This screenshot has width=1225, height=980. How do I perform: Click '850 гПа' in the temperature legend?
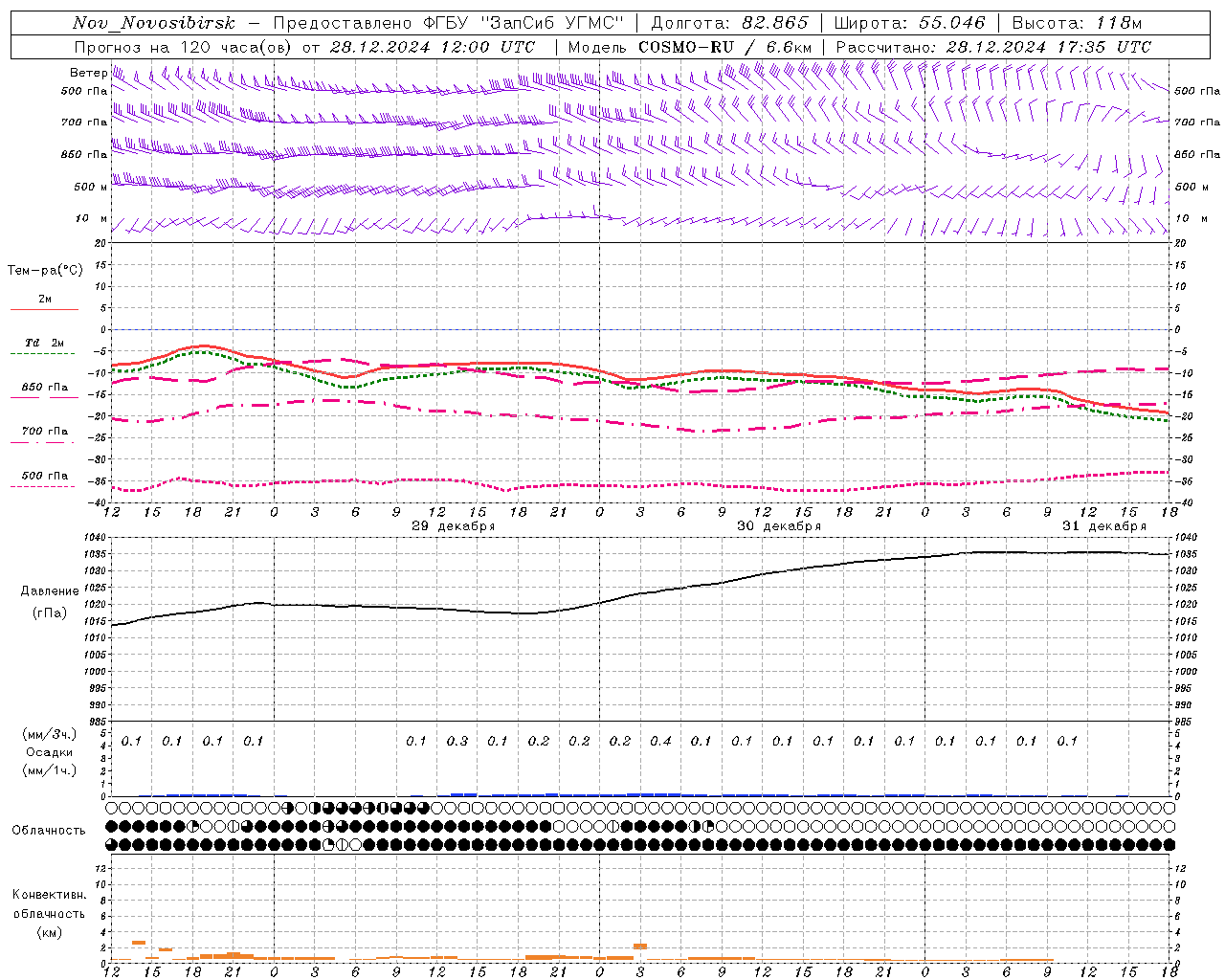pos(45,388)
